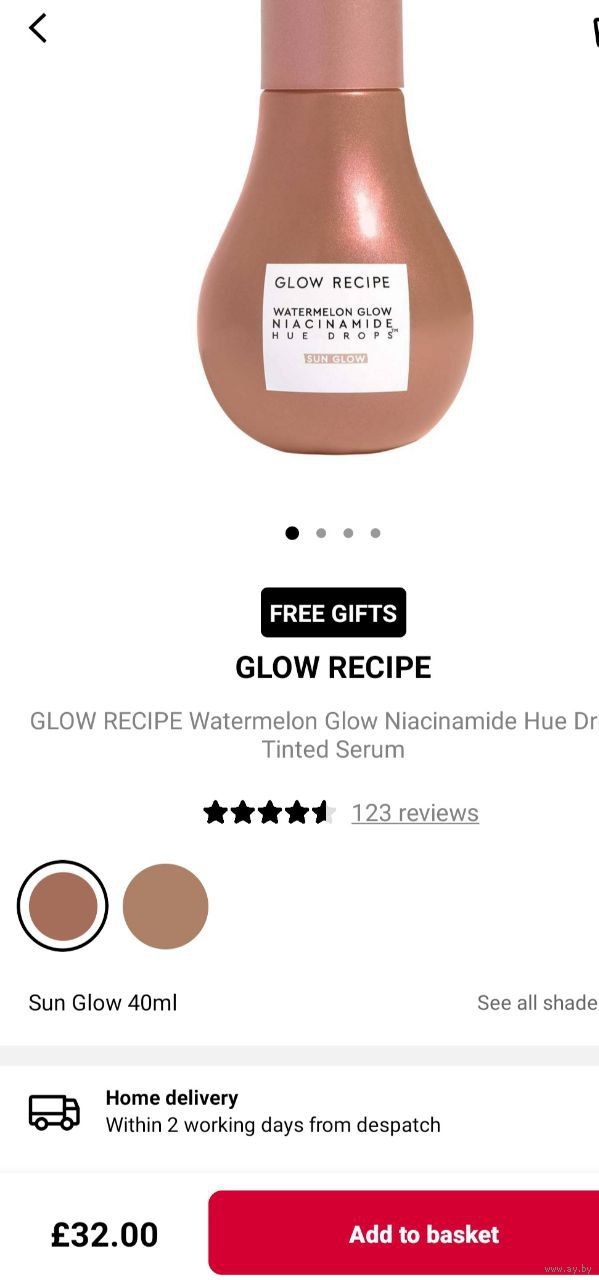Click the star rating icons
599x1280 pixels.
(268, 812)
